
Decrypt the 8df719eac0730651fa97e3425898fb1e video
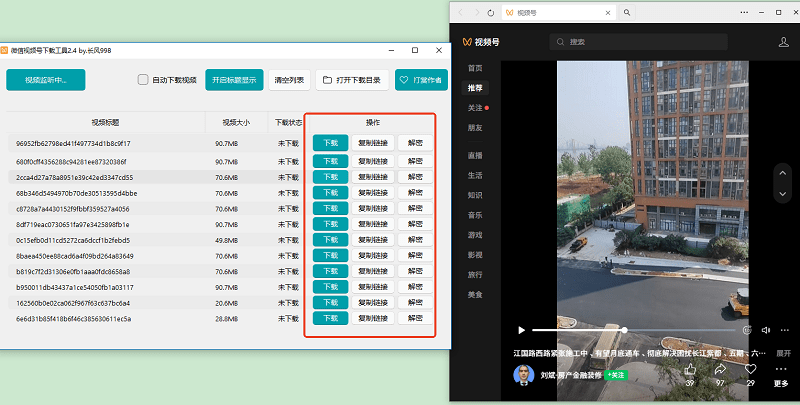(415, 224)
